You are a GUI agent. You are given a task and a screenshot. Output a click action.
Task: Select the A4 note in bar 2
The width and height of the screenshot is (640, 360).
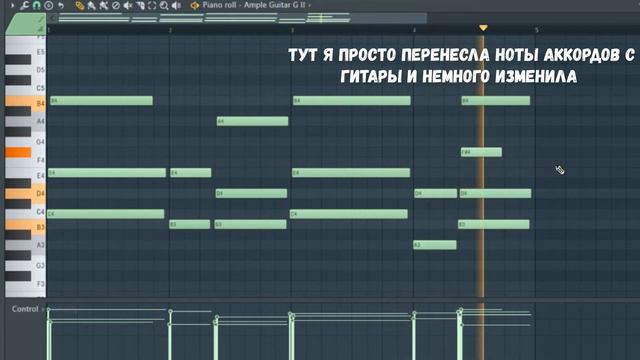[252, 121]
